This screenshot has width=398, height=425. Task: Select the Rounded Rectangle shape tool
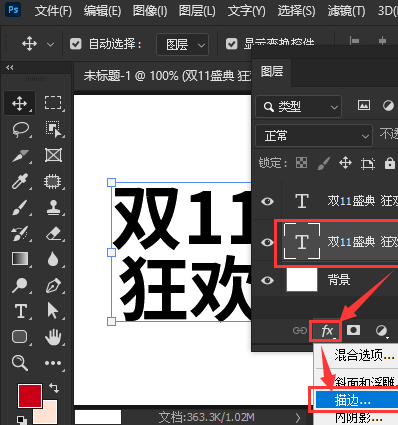pos(20,337)
